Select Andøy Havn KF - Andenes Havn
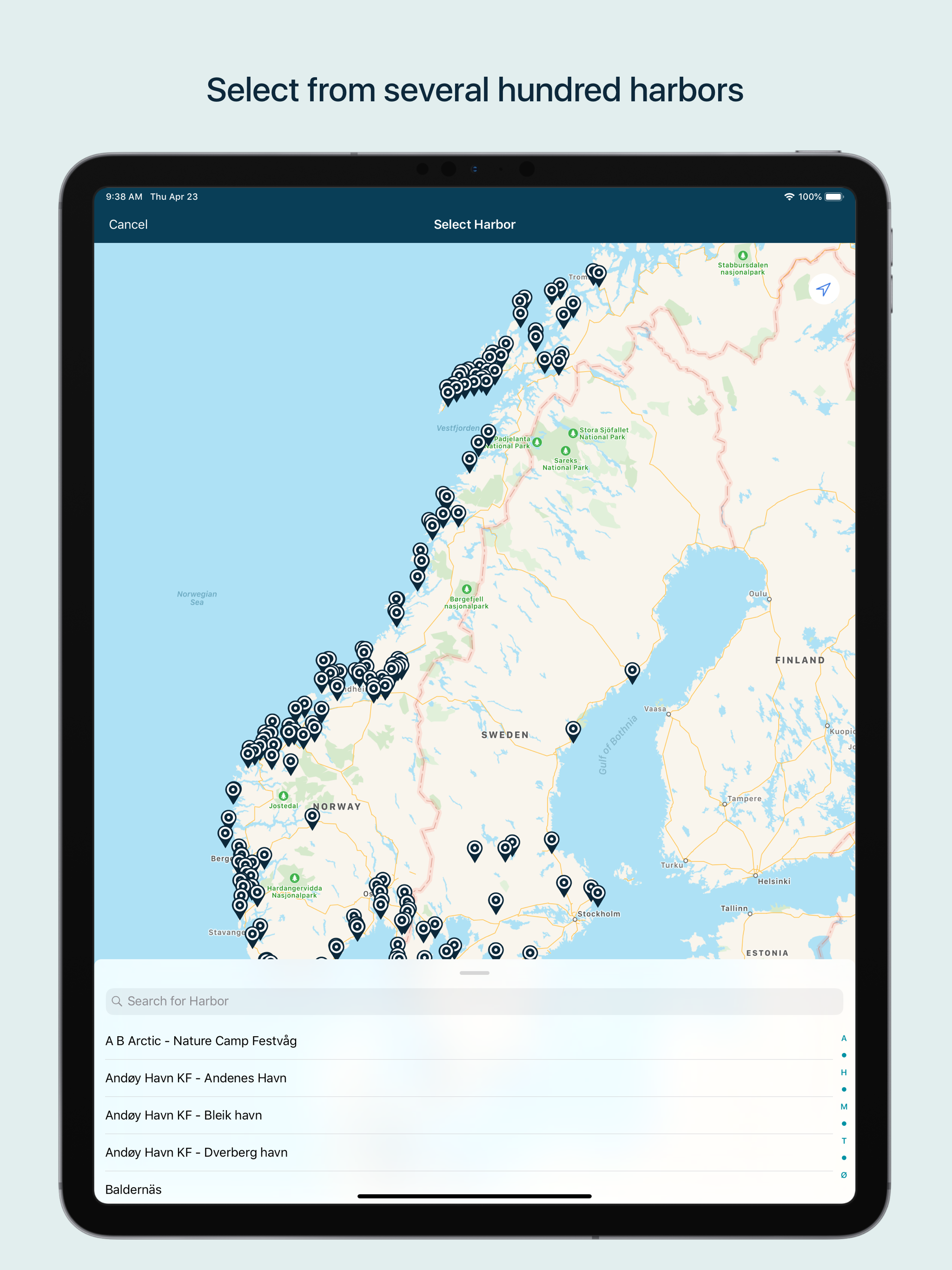 196,1078
